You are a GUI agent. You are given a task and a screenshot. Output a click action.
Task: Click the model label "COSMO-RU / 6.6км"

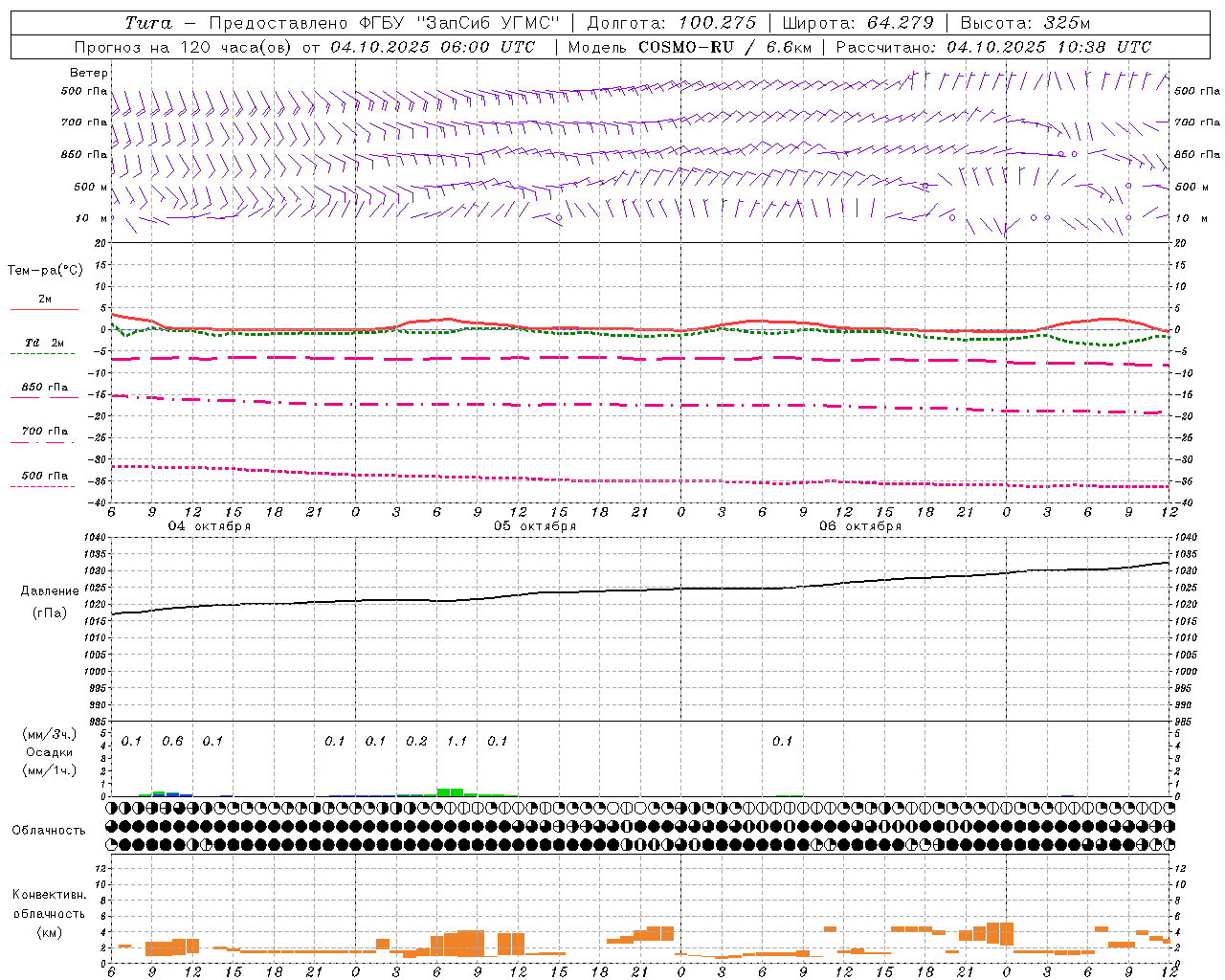pos(724,47)
